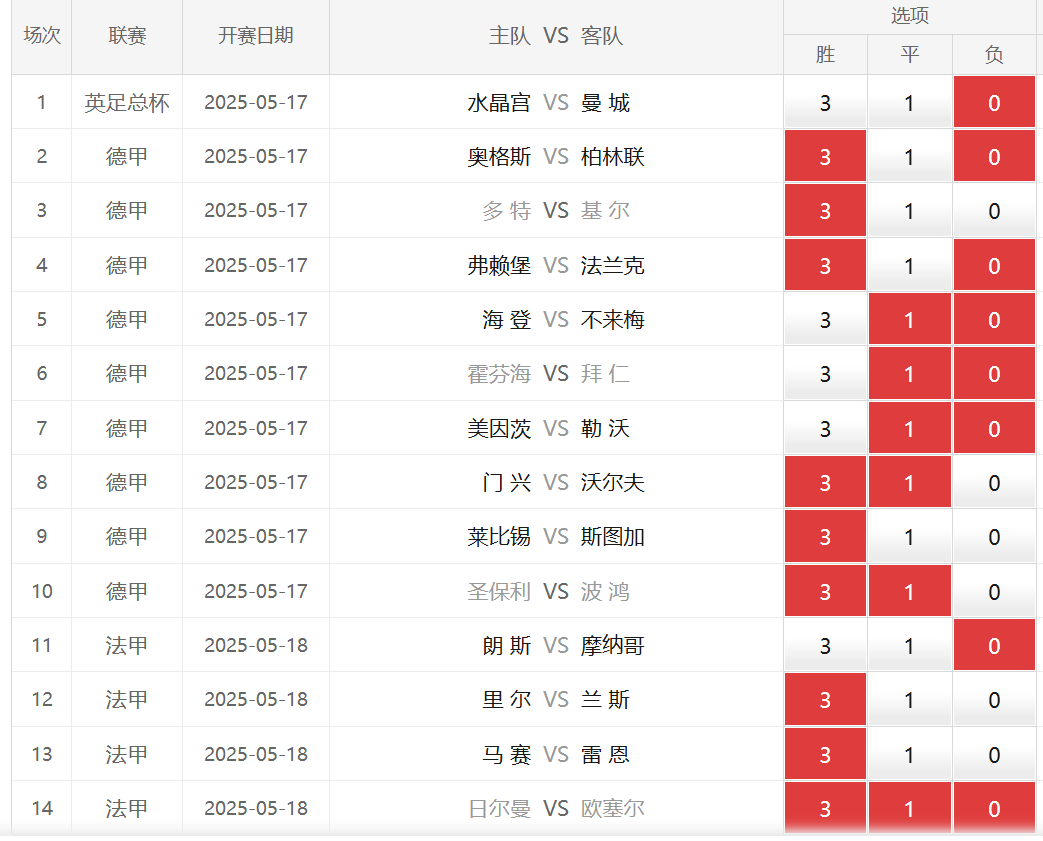This screenshot has width=1043, height=841.
Task: Click away team name 不来梅
Action: [x=613, y=320]
